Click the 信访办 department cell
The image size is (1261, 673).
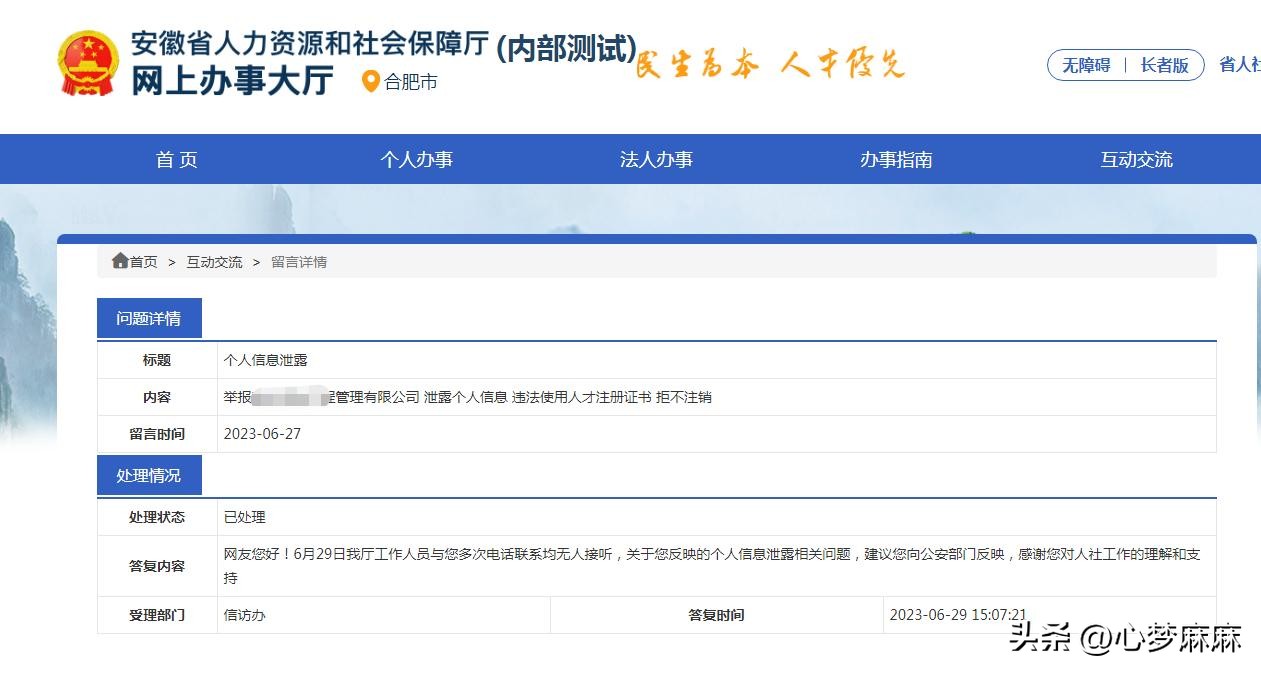[x=244, y=615]
